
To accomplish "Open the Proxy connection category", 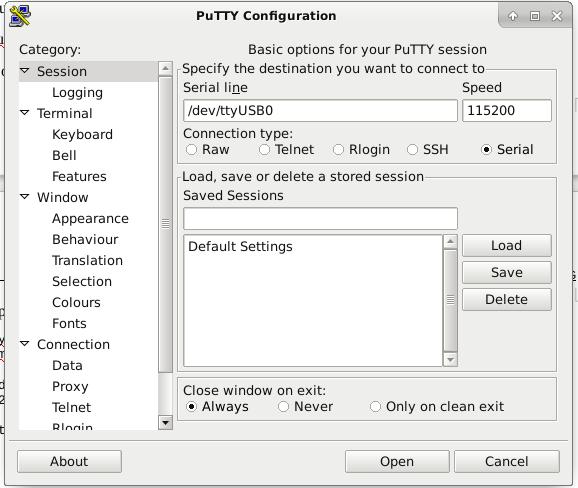I will [70, 387].
